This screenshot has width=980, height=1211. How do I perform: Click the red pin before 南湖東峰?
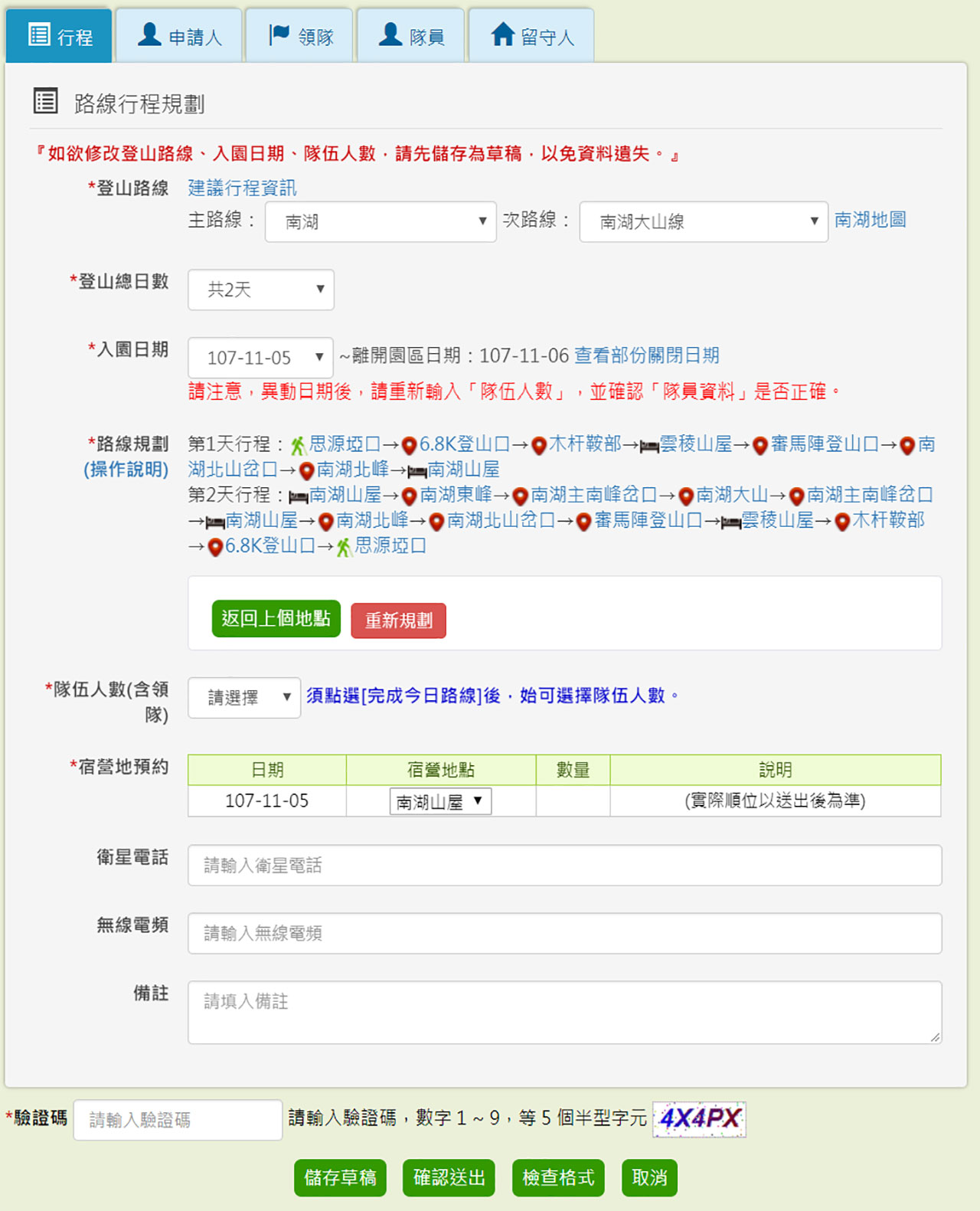[x=410, y=496]
